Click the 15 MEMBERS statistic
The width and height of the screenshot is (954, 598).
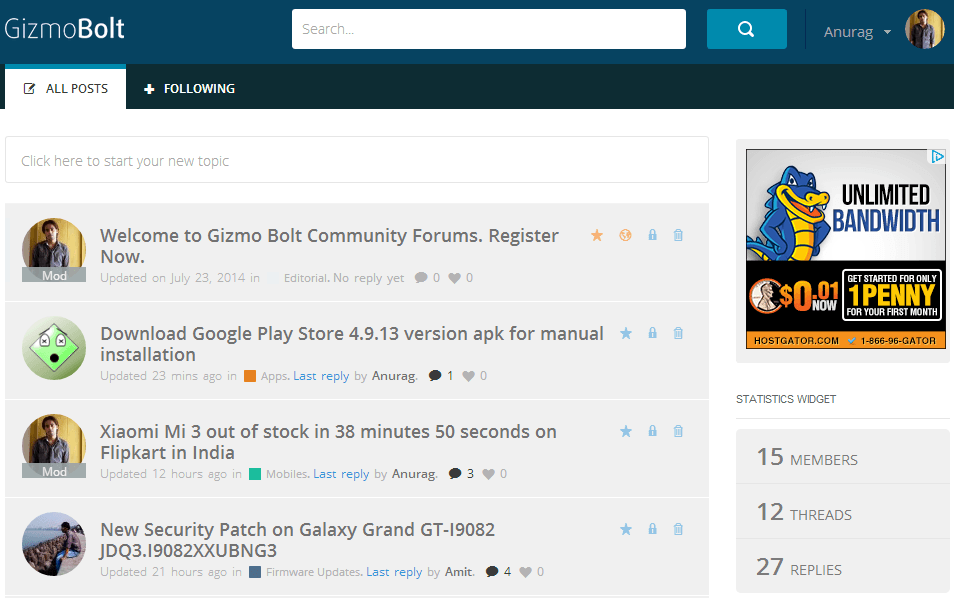tap(843, 457)
